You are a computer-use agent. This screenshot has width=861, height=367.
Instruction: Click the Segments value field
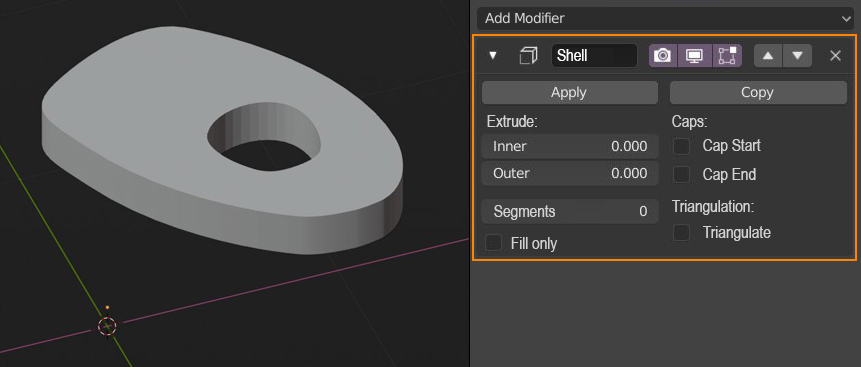click(569, 212)
